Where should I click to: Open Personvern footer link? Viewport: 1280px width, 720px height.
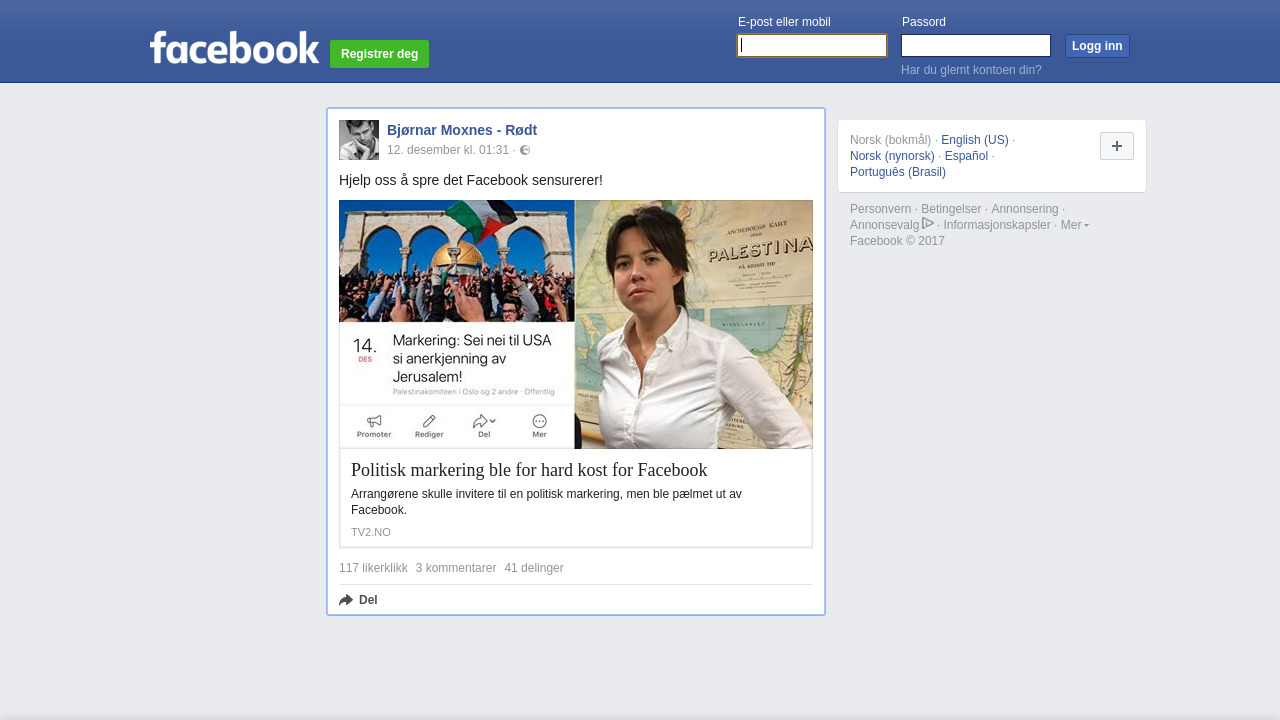coord(881,209)
